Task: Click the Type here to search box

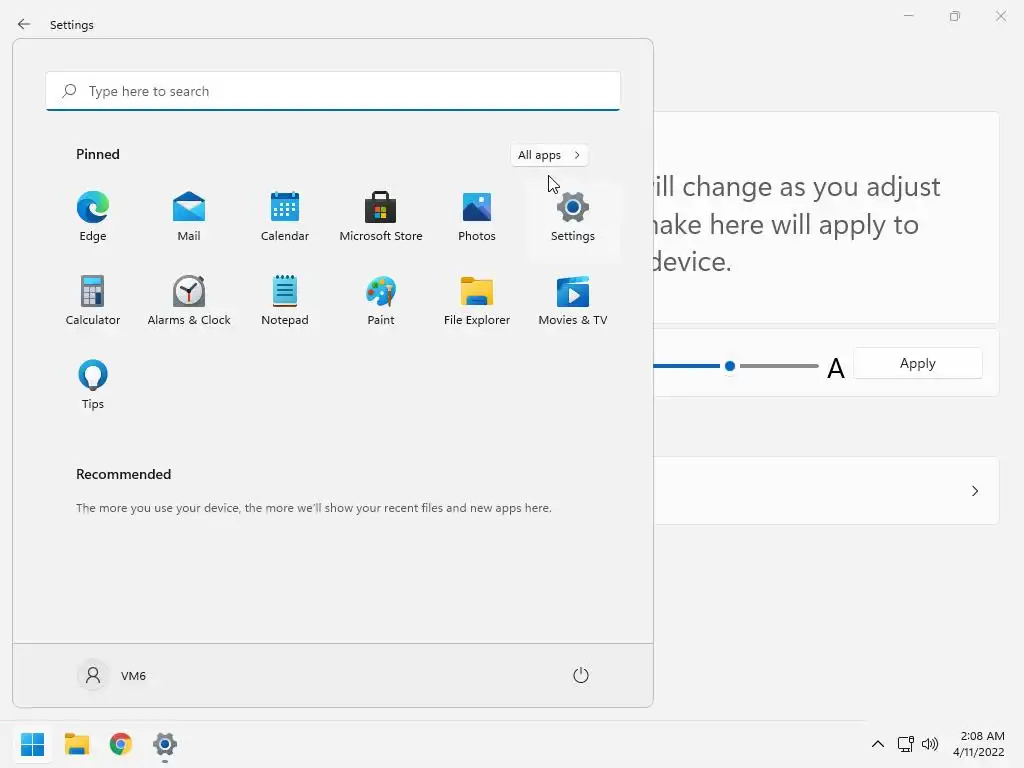Action: tap(333, 91)
